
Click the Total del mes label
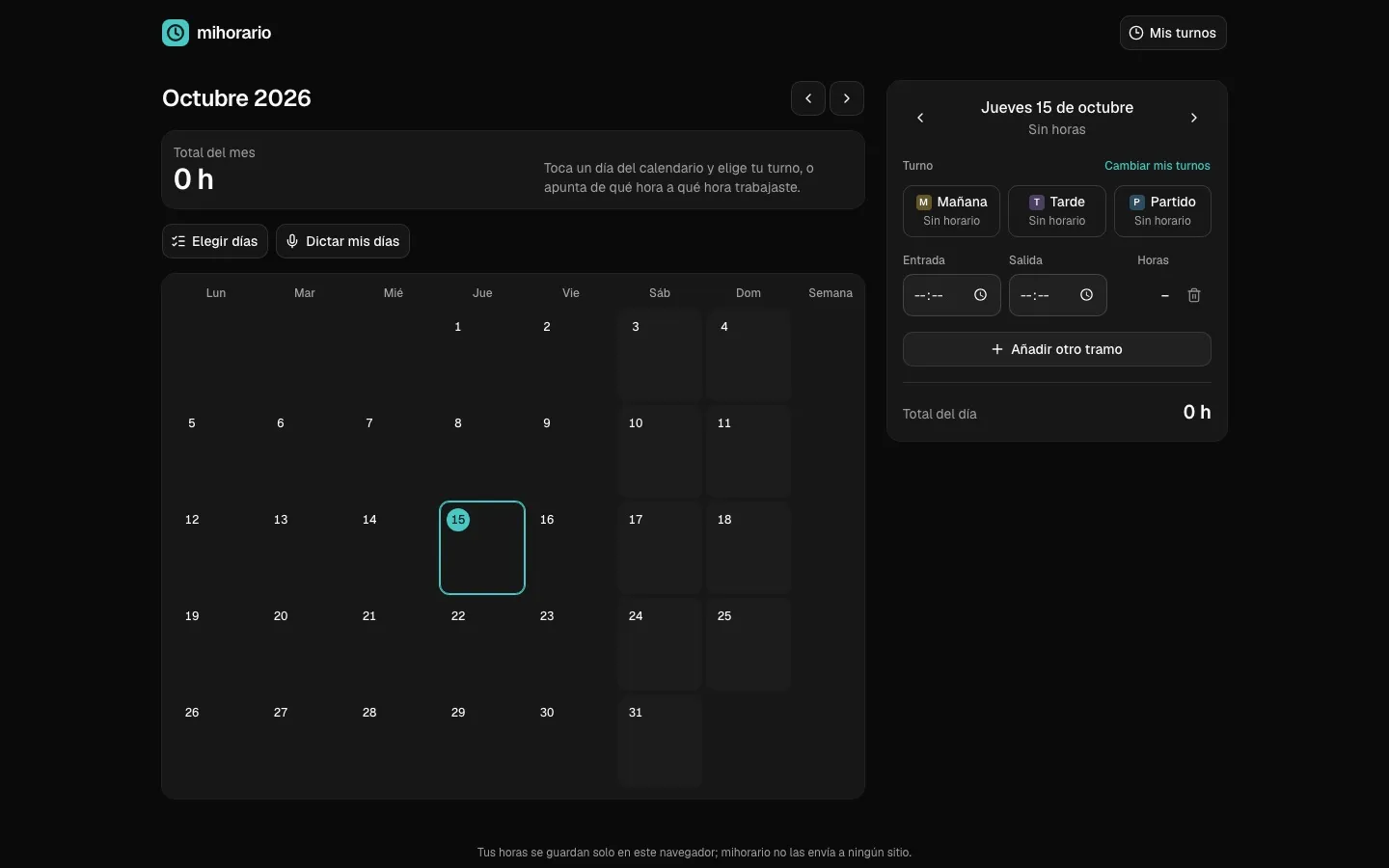[x=214, y=152]
